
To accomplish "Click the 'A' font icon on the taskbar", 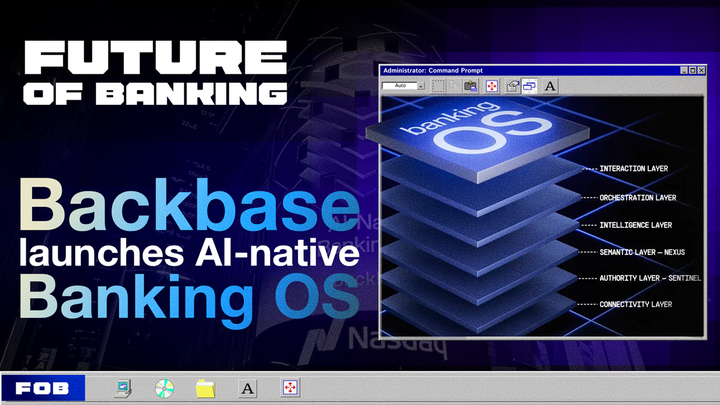I will (x=248, y=388).
